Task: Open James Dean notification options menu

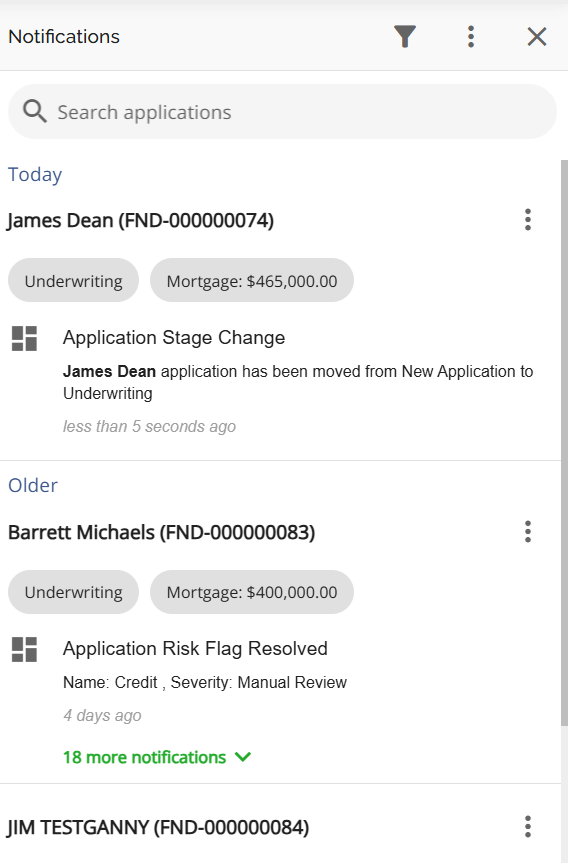Action: click(x=527, y=220)
